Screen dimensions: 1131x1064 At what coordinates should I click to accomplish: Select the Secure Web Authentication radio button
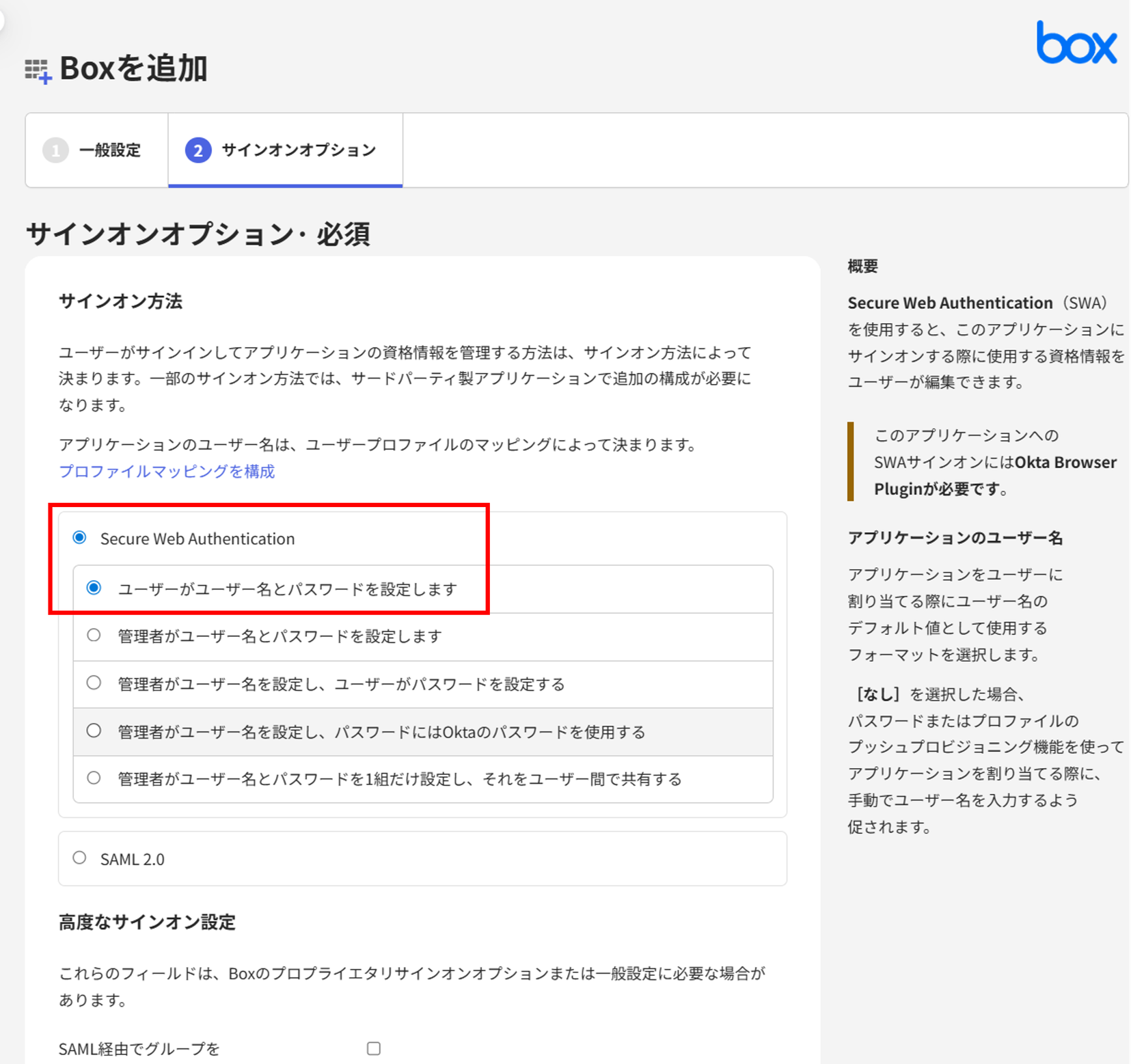(80, 538)
